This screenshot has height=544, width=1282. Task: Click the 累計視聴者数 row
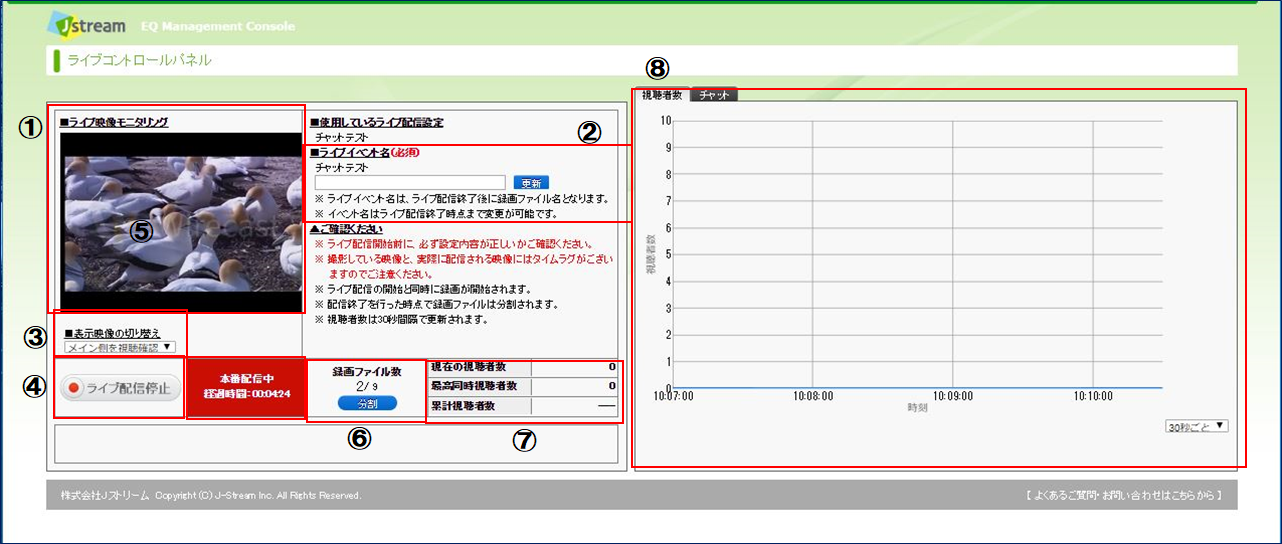[524, 406]
